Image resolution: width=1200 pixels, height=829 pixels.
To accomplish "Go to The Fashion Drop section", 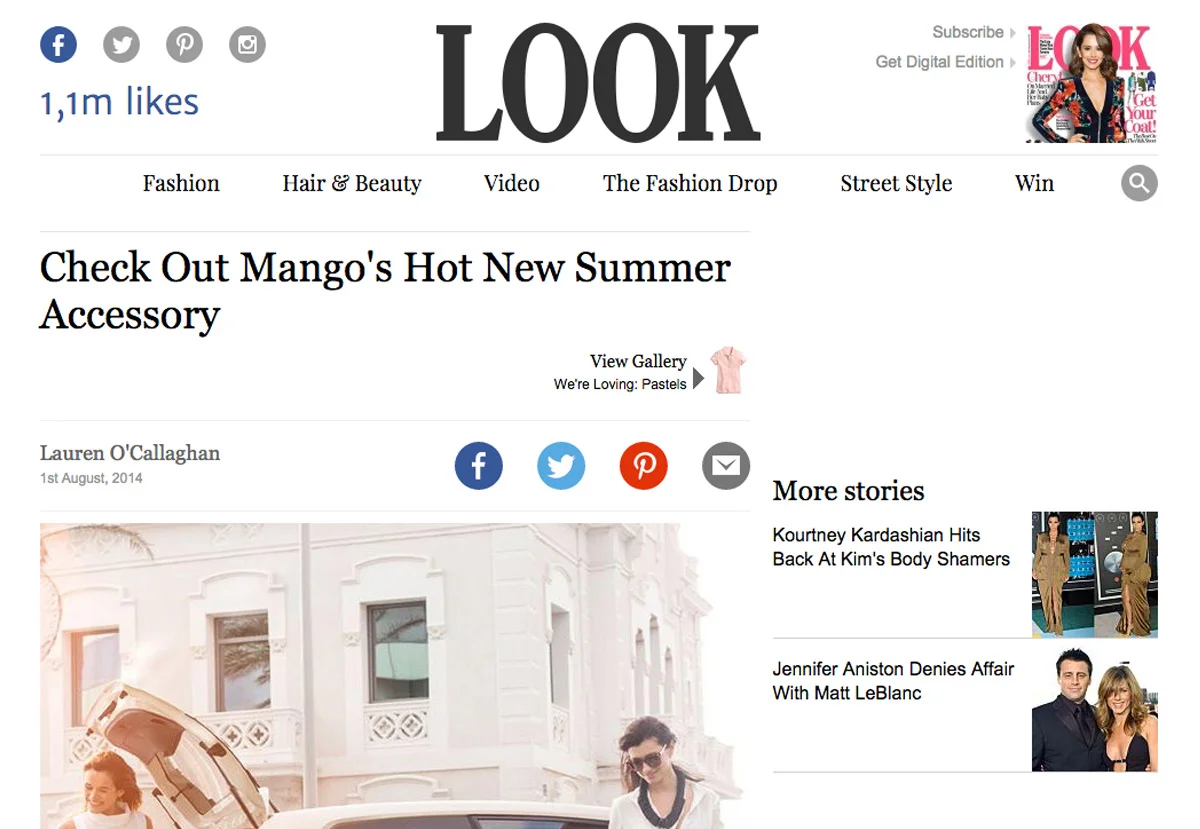I will (690, 184).
